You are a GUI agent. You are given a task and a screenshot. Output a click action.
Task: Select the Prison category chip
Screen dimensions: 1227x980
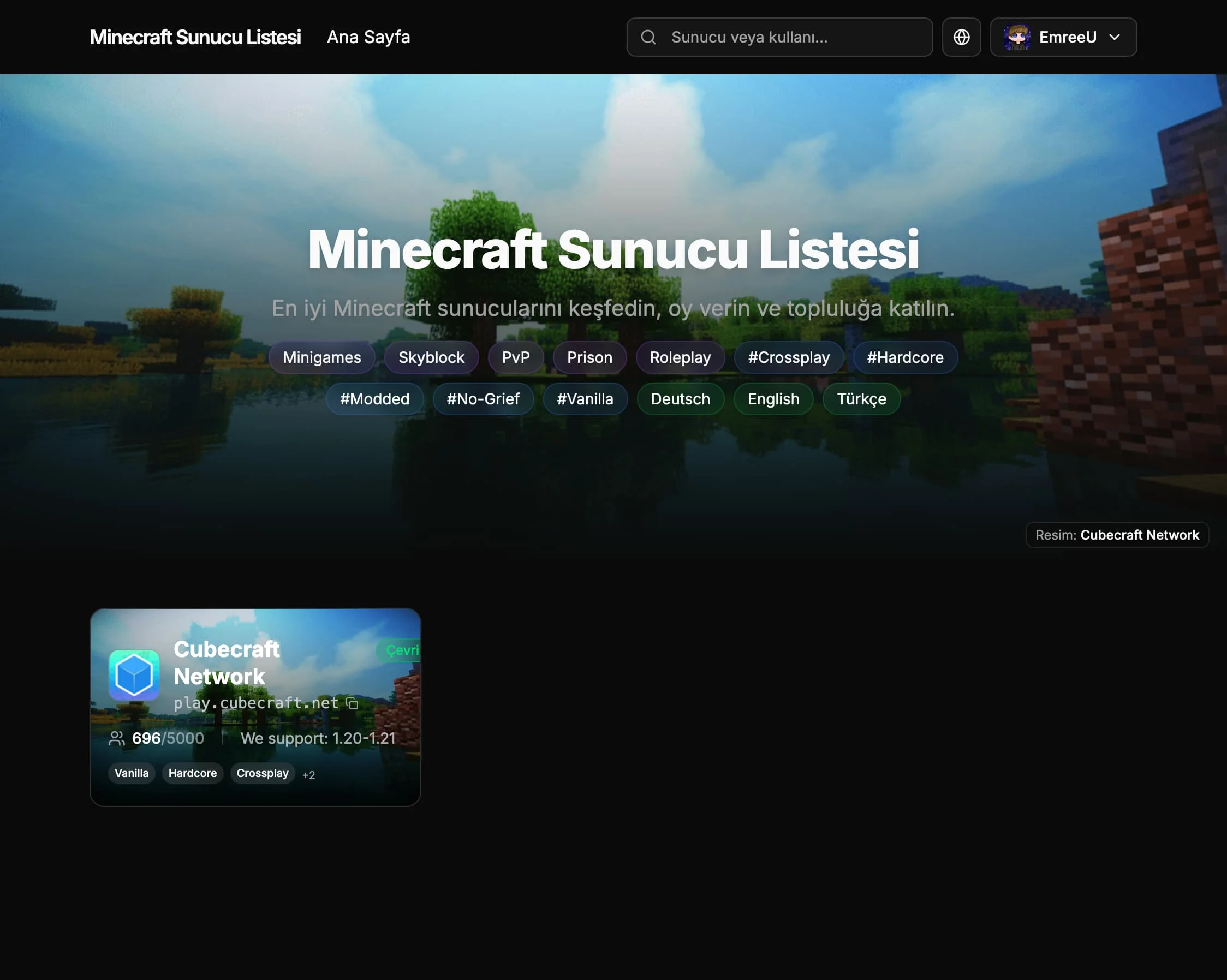pos(589,357)
